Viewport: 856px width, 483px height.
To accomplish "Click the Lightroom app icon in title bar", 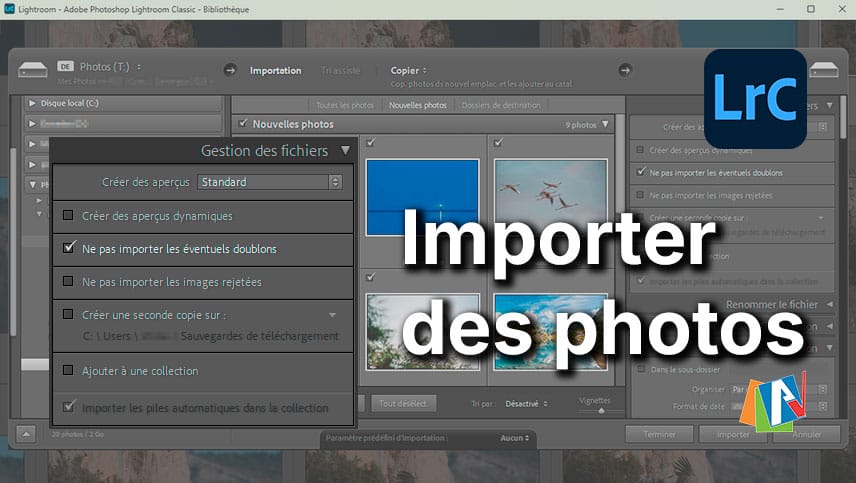I will tap(8, 9).
